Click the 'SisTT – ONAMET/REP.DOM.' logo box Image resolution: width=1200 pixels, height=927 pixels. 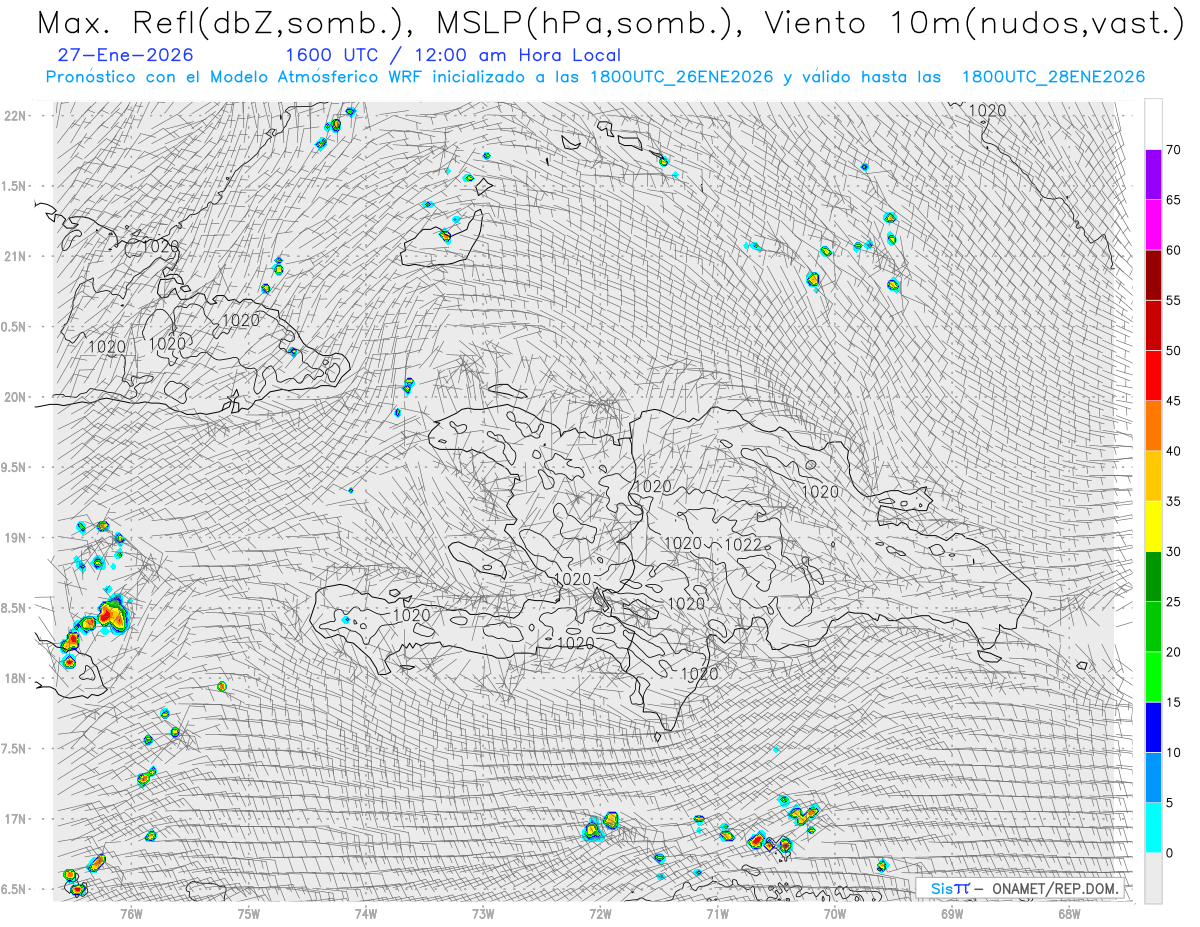pyautogui.click(x=1020, y=888)
